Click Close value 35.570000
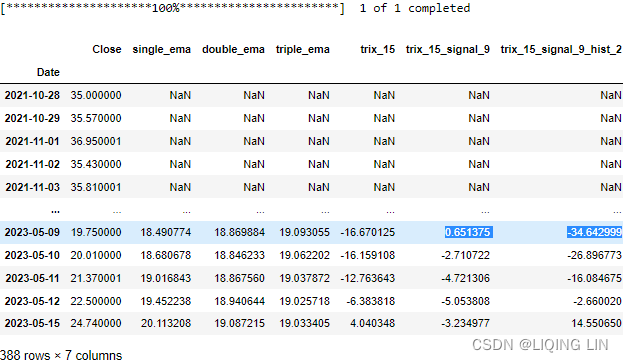623x362 pixels. [x=96, y=118]
